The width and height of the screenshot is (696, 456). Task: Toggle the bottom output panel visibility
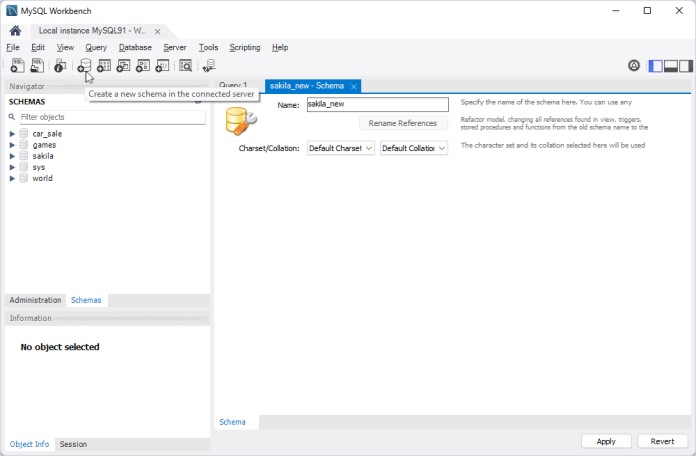[671, 66]
